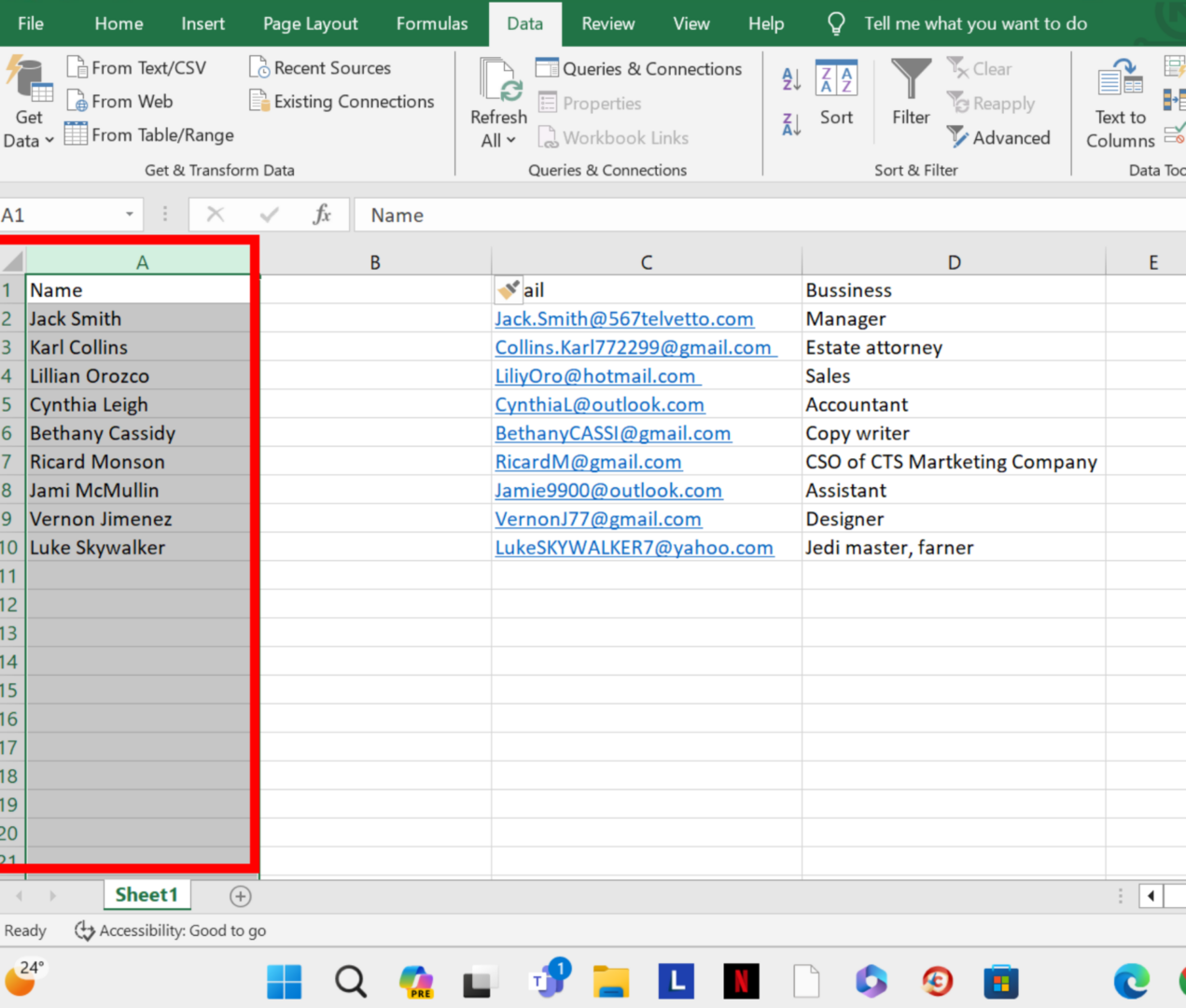This screenshot has width=1186, height=1008.
Task: Open Microsoft Teams from the taskbar
Action: [546, 981]
